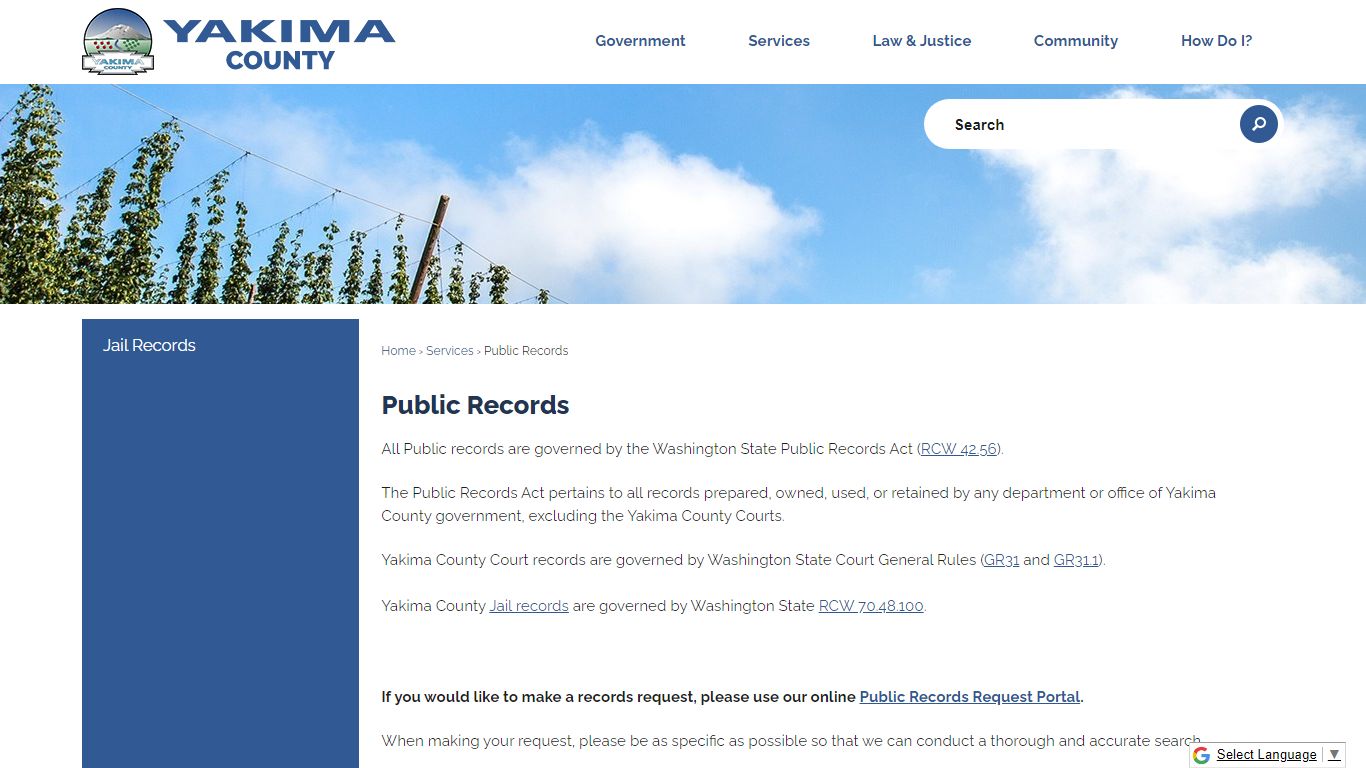Click the Yakima County logo
This screenshot has height=768, width=1366.
point(239,42)
